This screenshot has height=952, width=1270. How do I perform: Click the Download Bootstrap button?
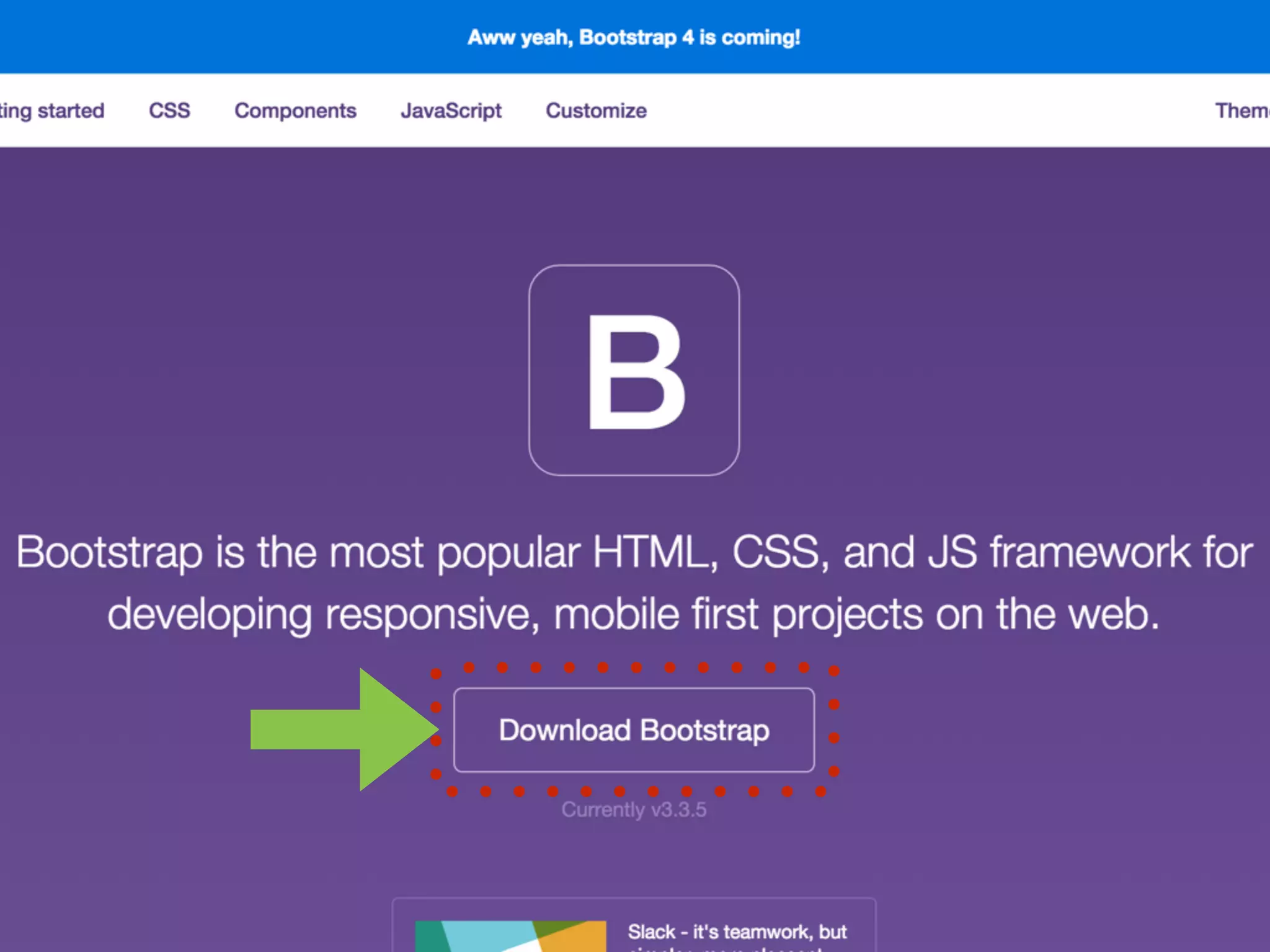[634, 730]
